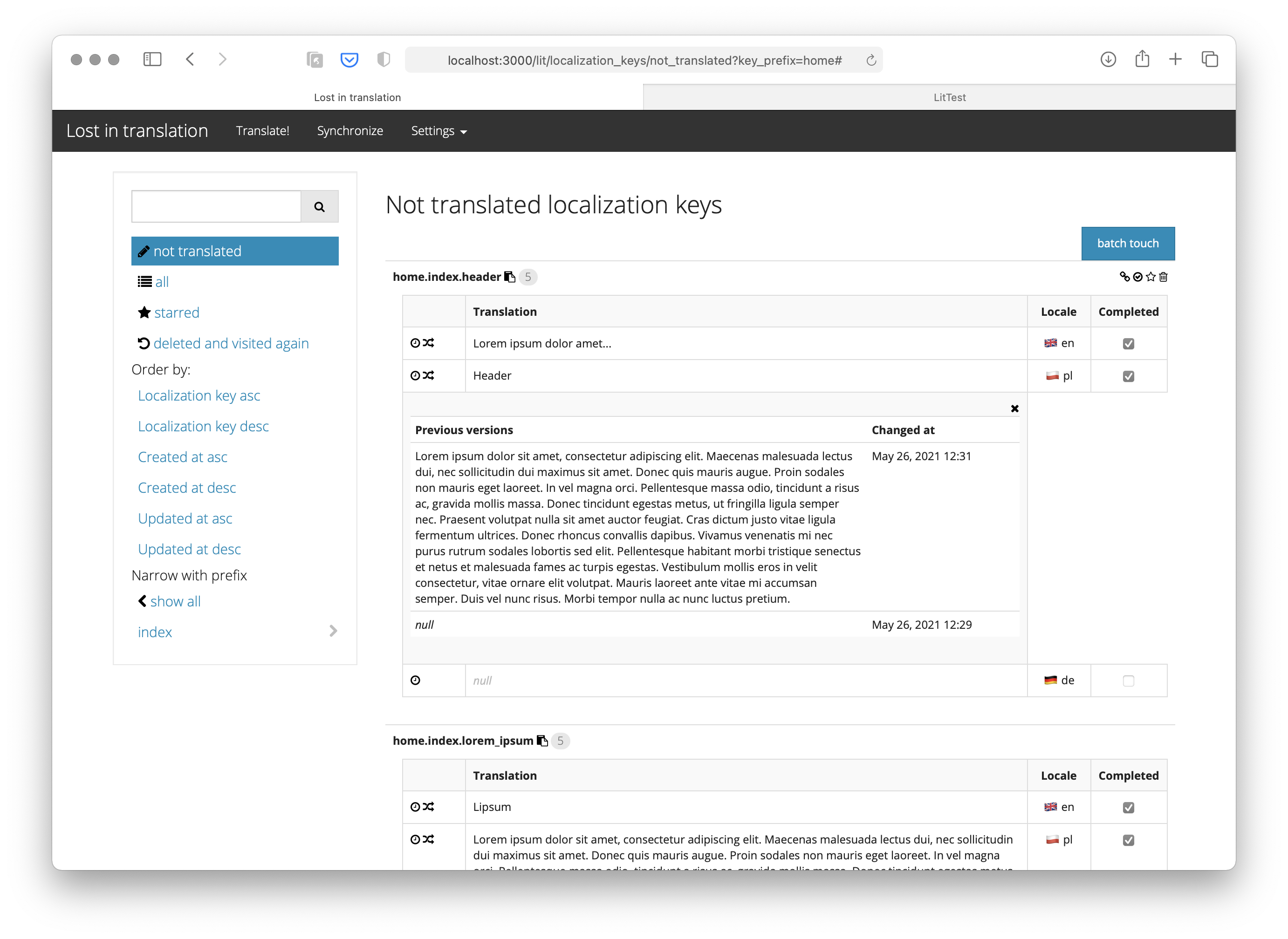Screen dimensions: 1288x939
Task: Toggle completed checkbox for en locale row
Action: (x=1128, y=343)
